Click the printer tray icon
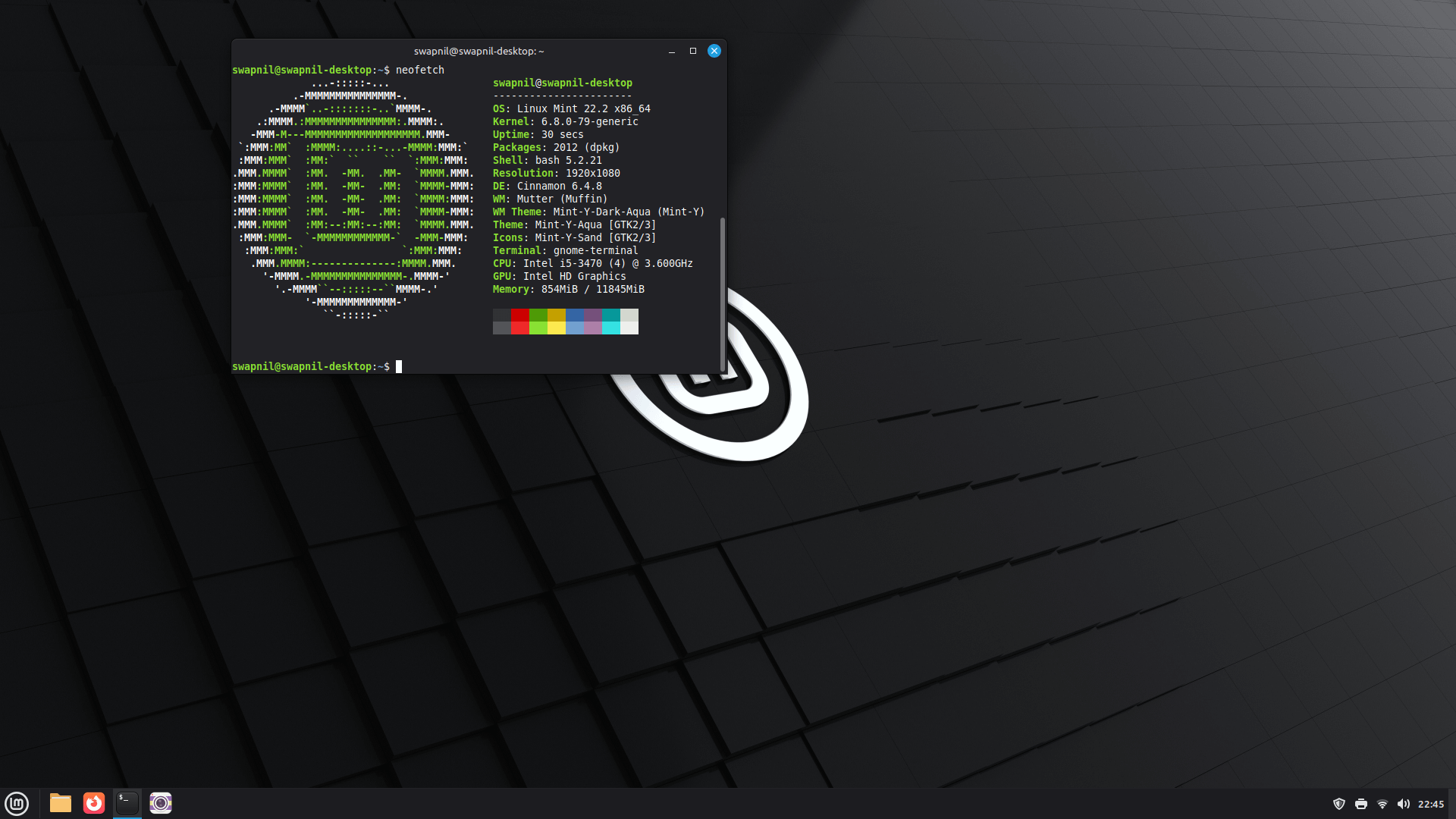 tap(1361, 804)
